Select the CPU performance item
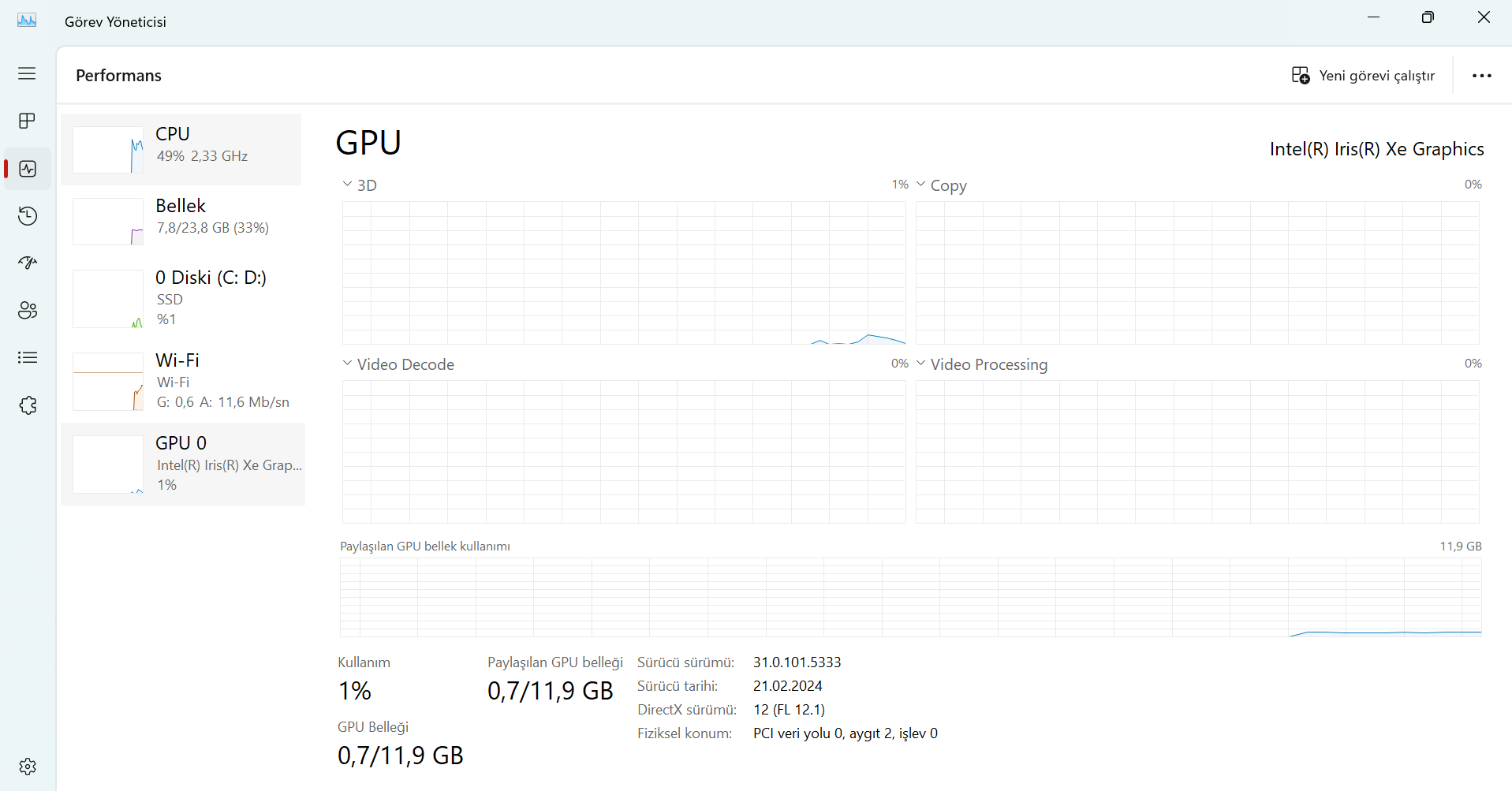This screenshot has height=791, width=1512. coord(181,149)
